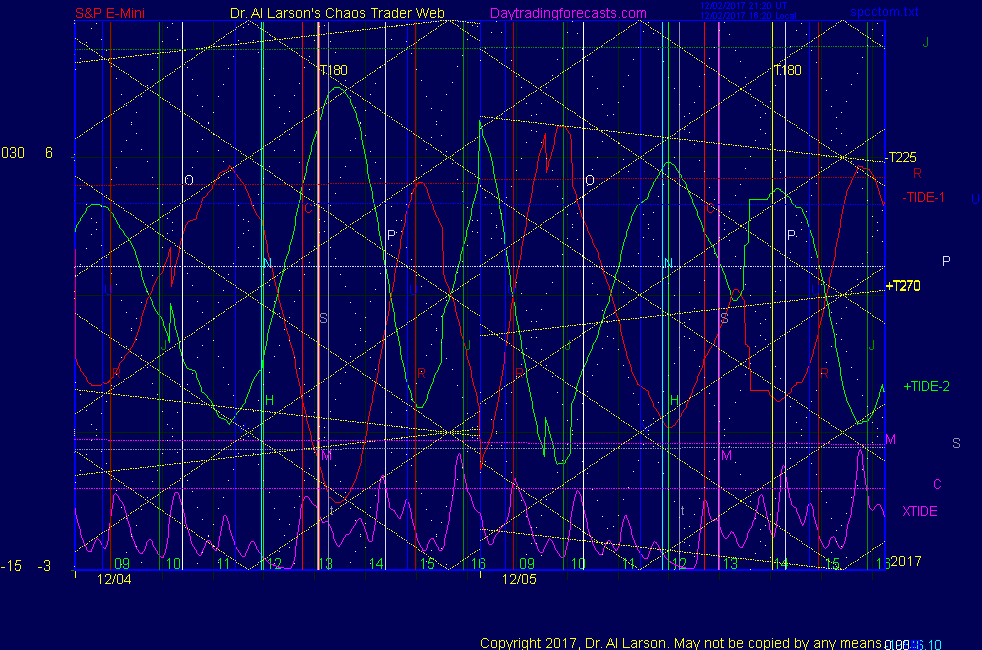The height and width of the screenshot is (650, 982).
Task: Click the XTIDE legend label
Action: (919, 511)
